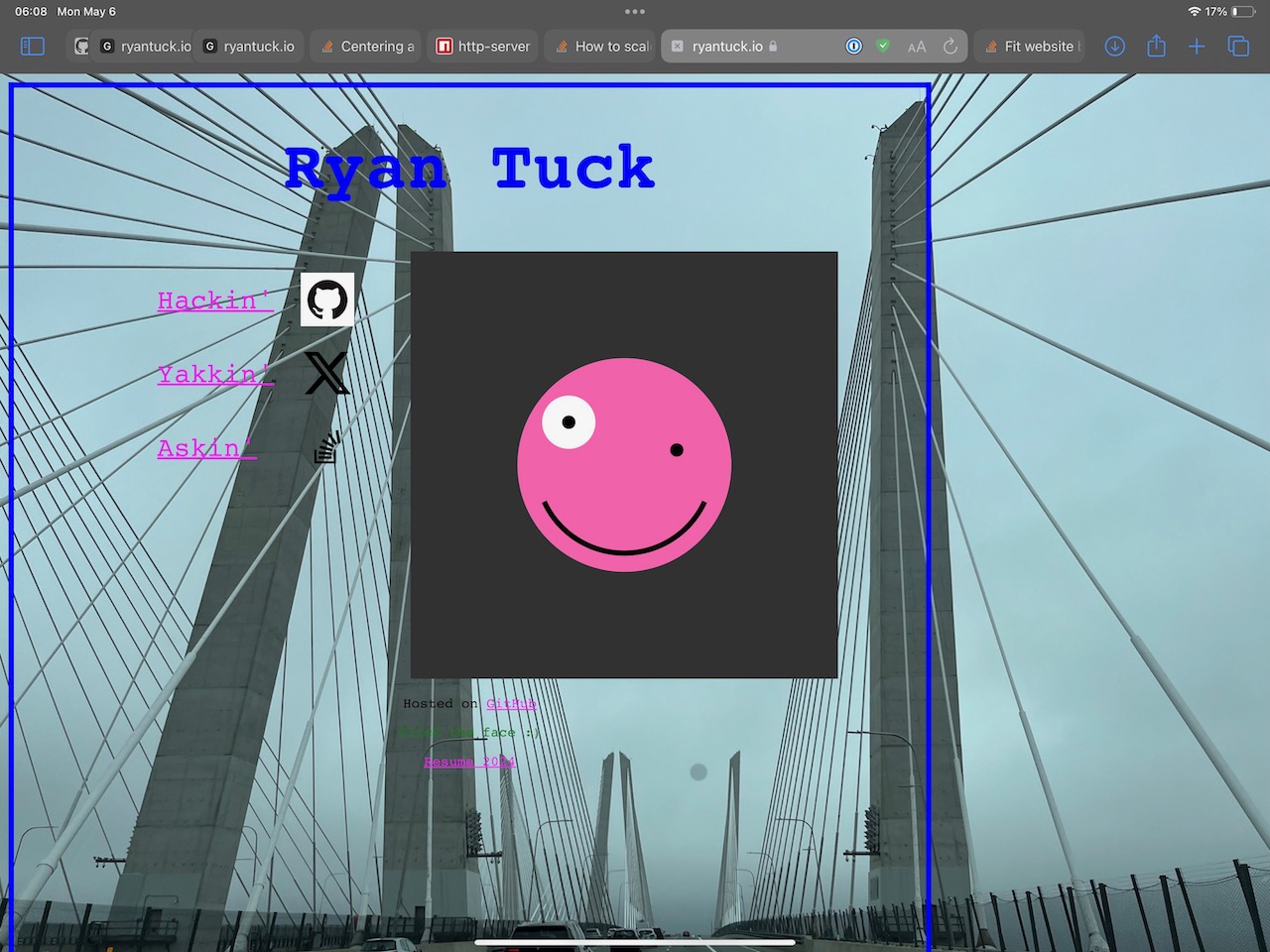The height and width of the screenshot is (952, 1270).
Task: Click the 1Password extension icon
Action: [853, 47]
